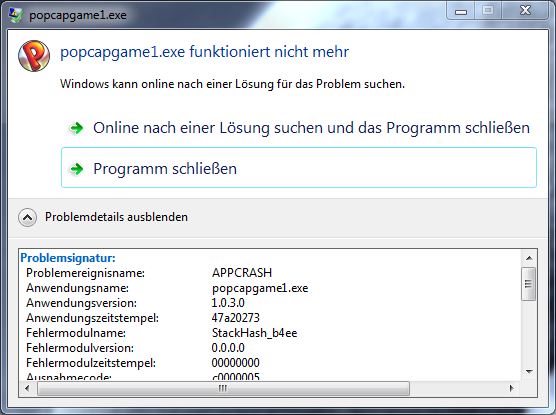Click the PopCap logo icon in dialog

point(34,56)
